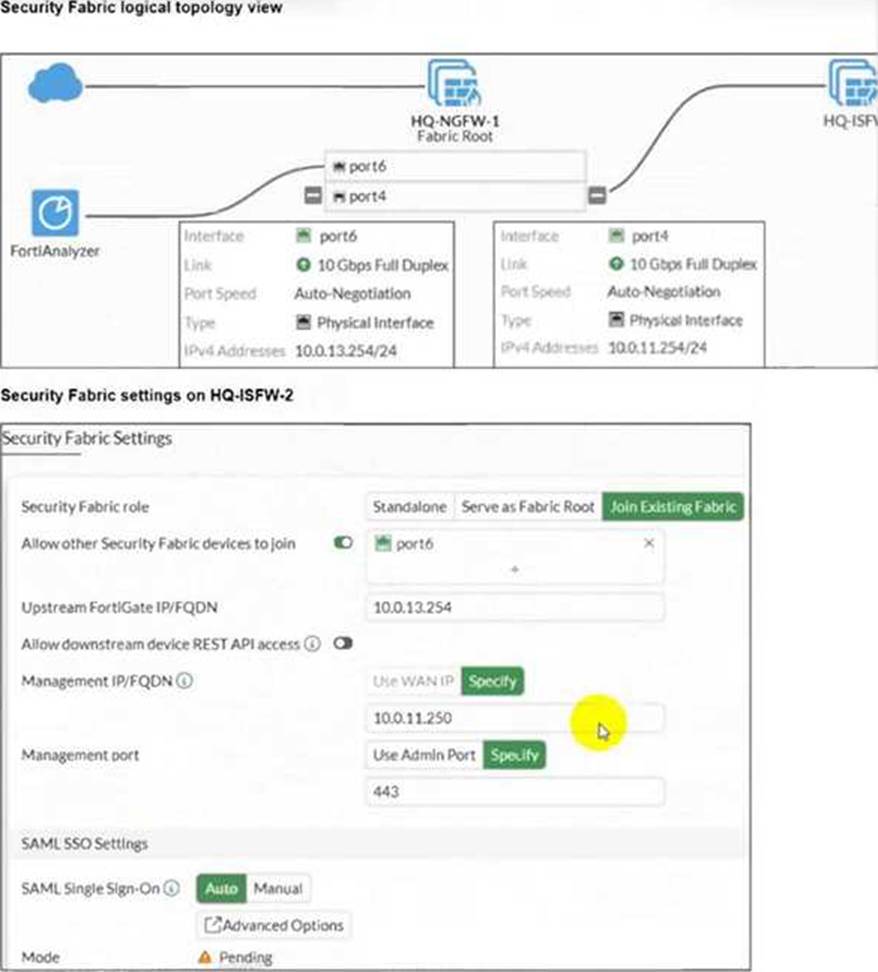
Task: Click port6 interface icon in left tooltip
Action: coord(303,236)
